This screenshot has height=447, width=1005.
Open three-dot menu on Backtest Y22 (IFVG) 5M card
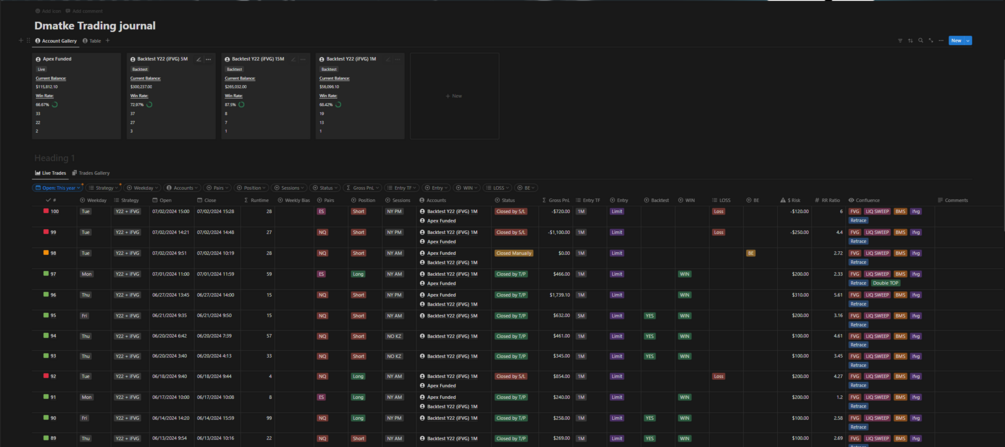(208, 59)
